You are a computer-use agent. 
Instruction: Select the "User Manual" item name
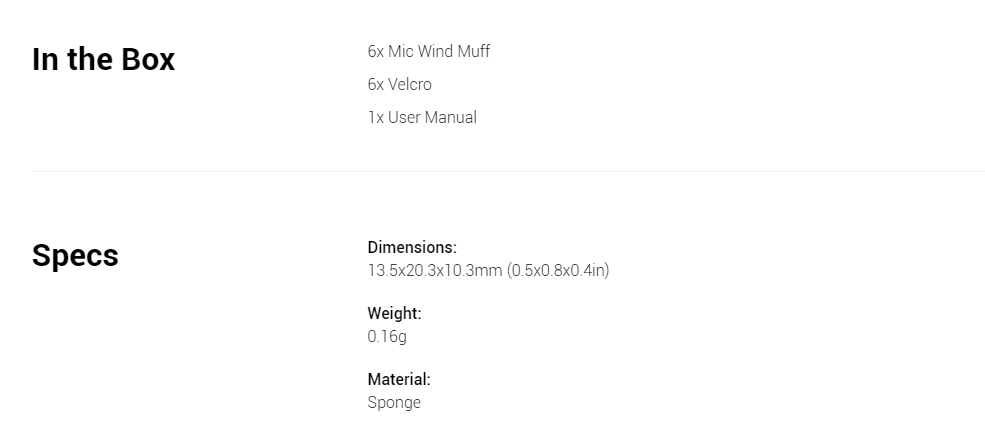432,117
